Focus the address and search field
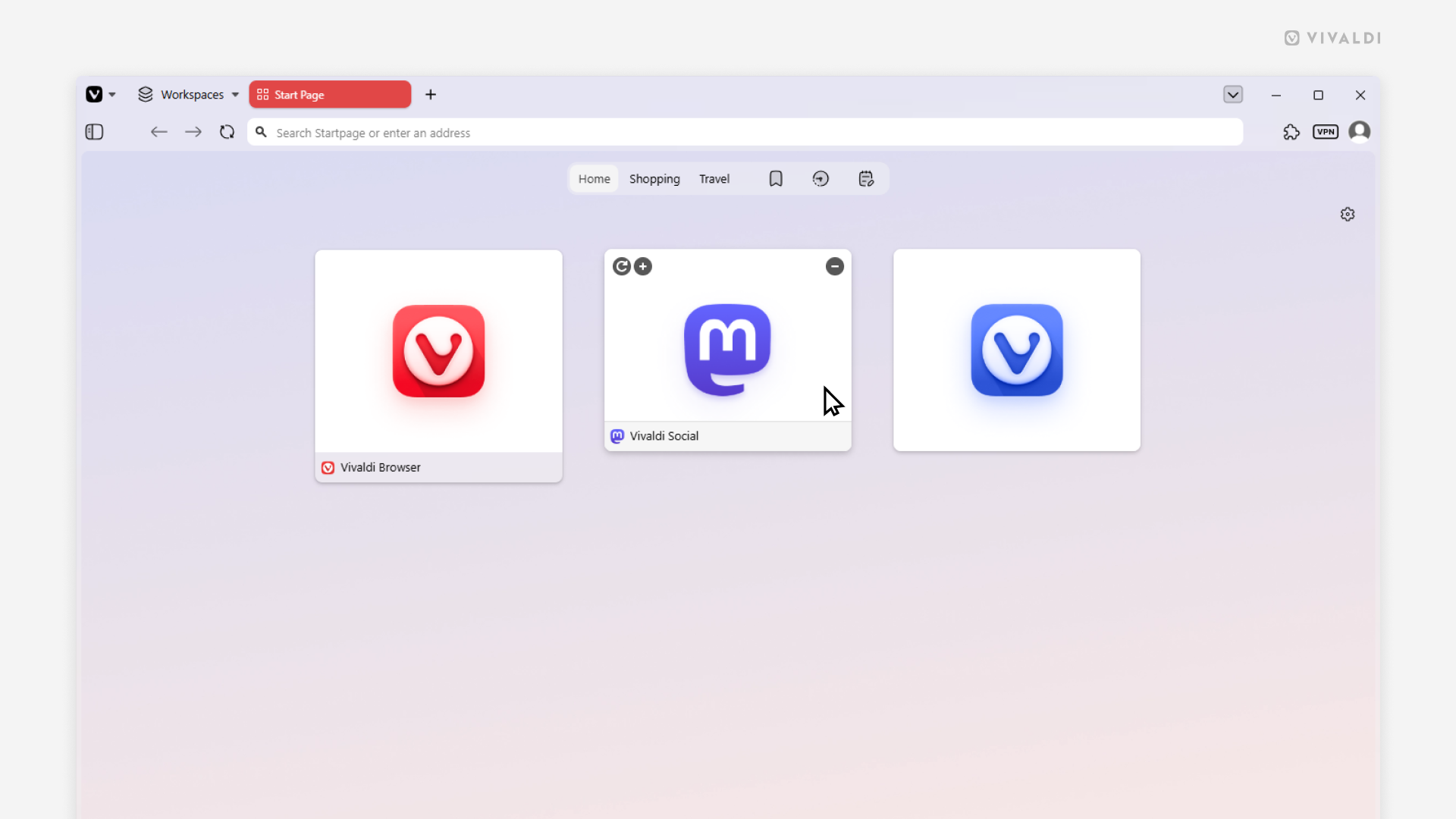 pyautogui.click(x=745, y=132)
